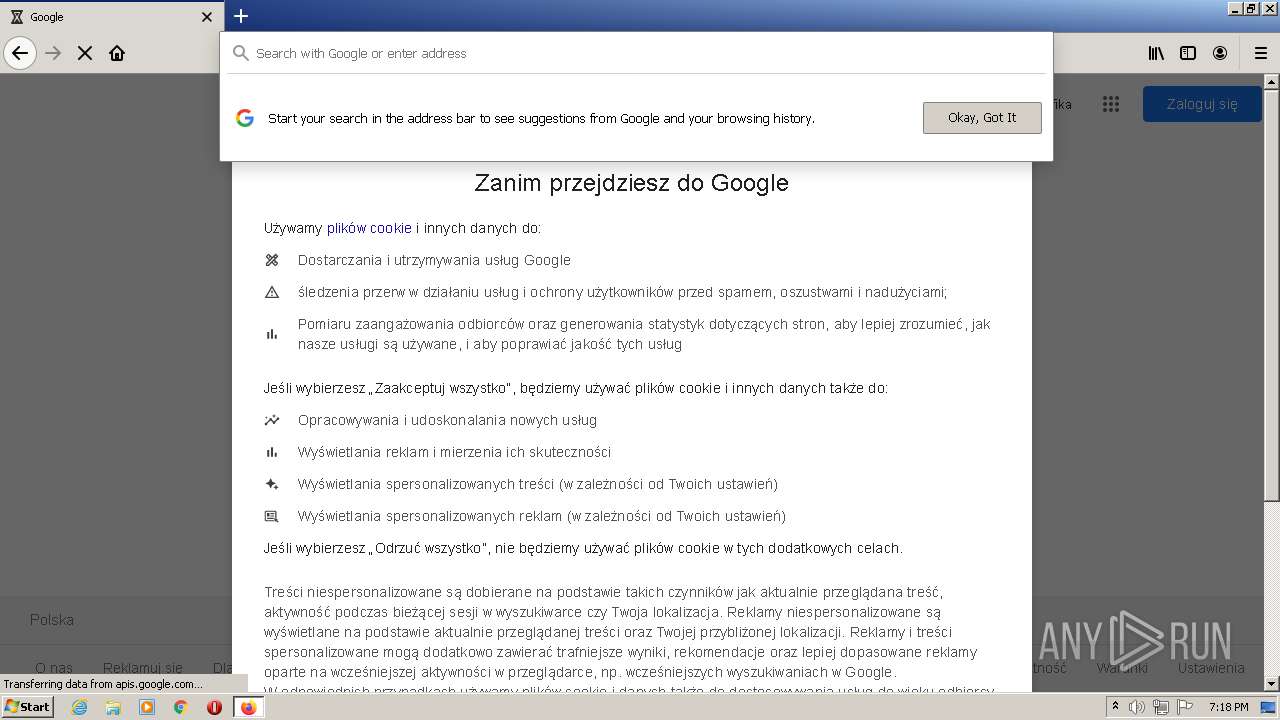Open the Firefox account icon
Image resolution: width=1280 pixels, height=720 pixels.
pyautogui.click(x=1220, y=53)
